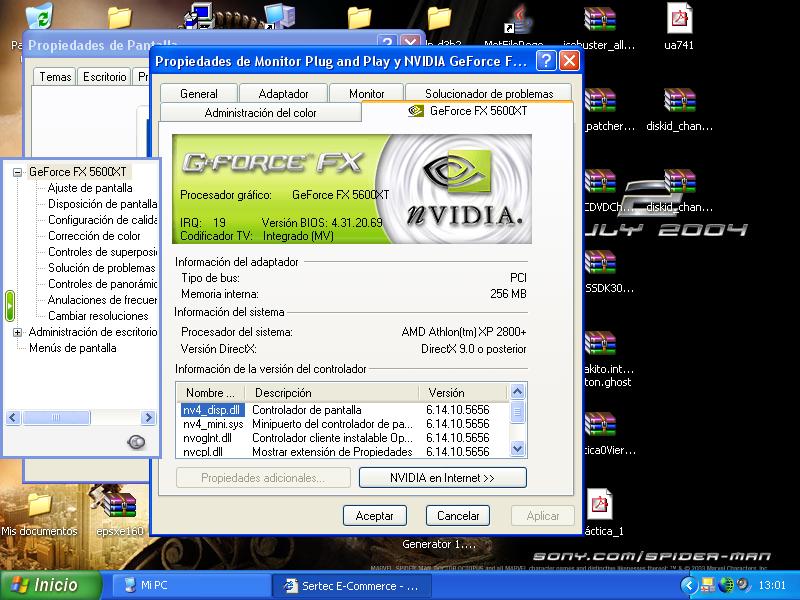The image size is (800, 600).
Task: Select the akito.int archive desktop icon
Action: [601, 343]
